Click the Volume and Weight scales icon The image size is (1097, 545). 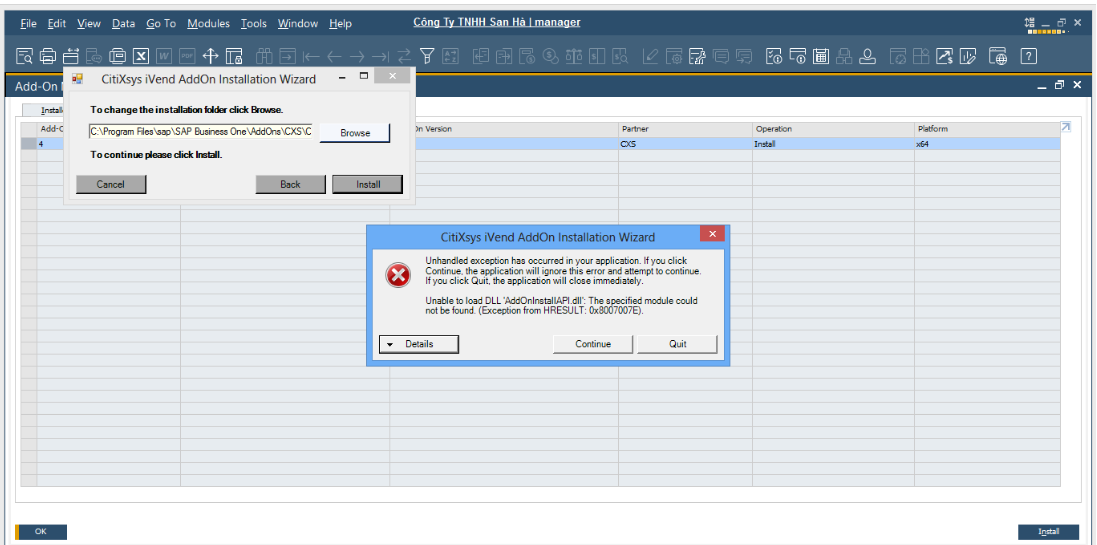click(x=574, y=56)
